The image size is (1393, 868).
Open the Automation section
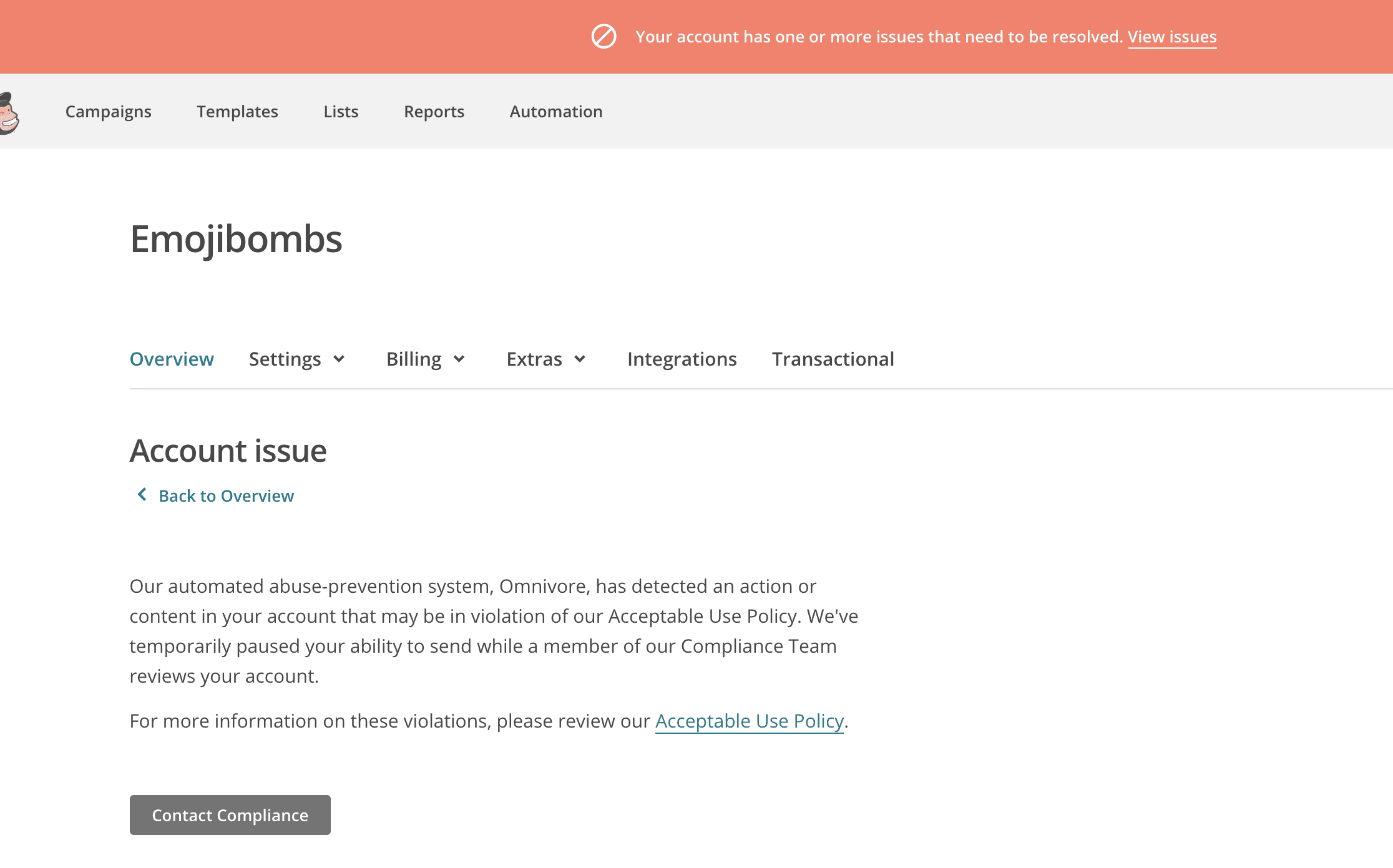[555, 112]
